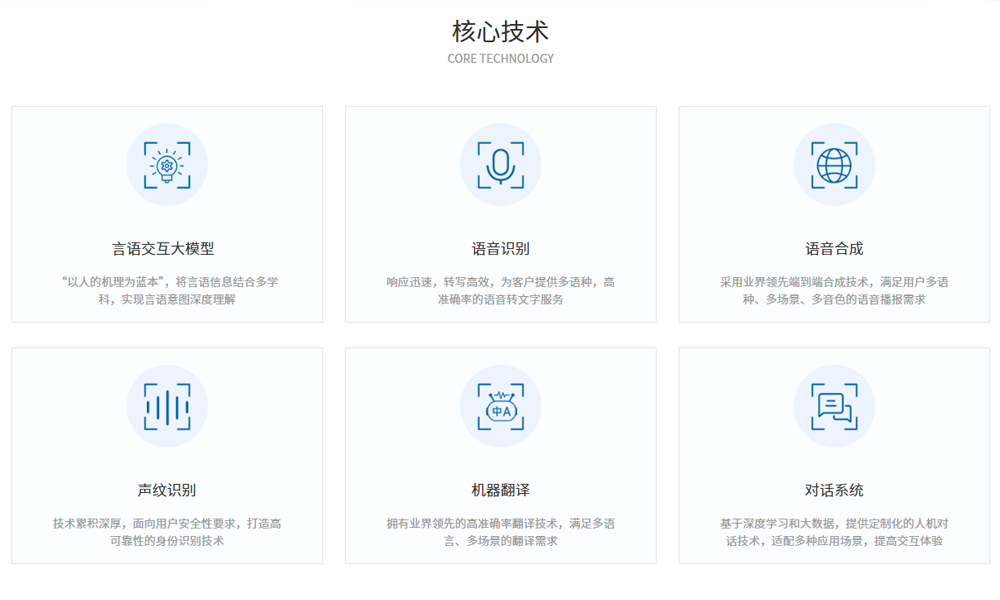Click the description text under 对话系统
This screenshot has height=600, width=1000.
click(834, 532)
